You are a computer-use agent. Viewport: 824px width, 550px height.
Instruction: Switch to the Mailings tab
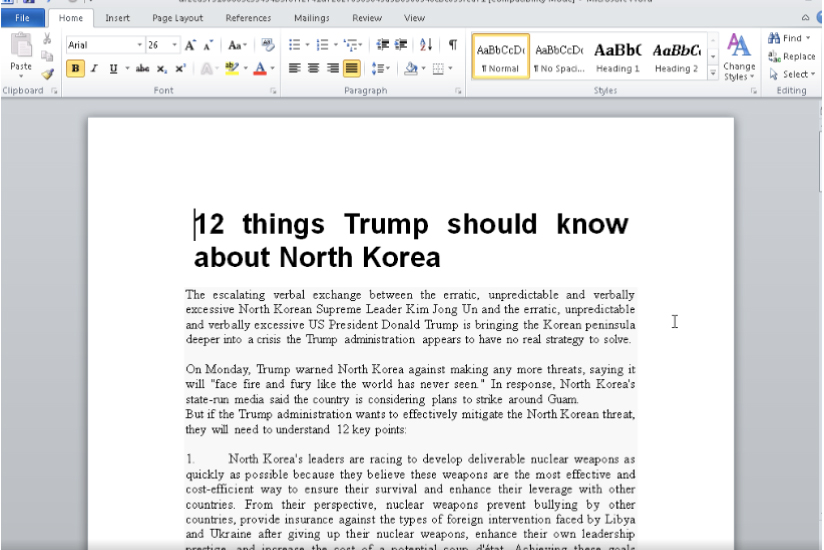312,18
